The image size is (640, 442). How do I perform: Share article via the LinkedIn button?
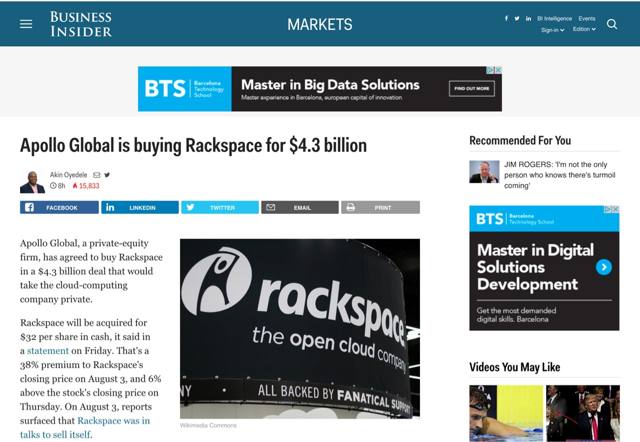tap(139, 207)
